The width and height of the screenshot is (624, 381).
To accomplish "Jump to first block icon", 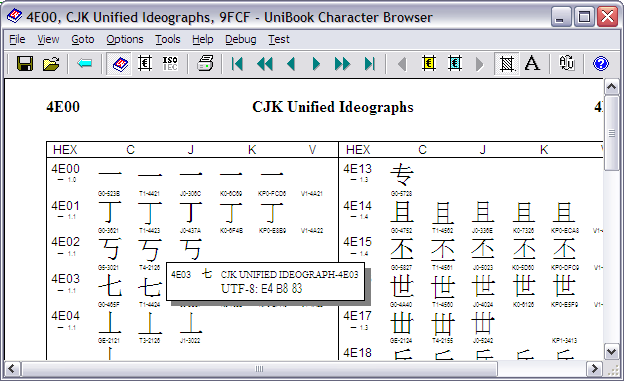I will pos(237,64).
